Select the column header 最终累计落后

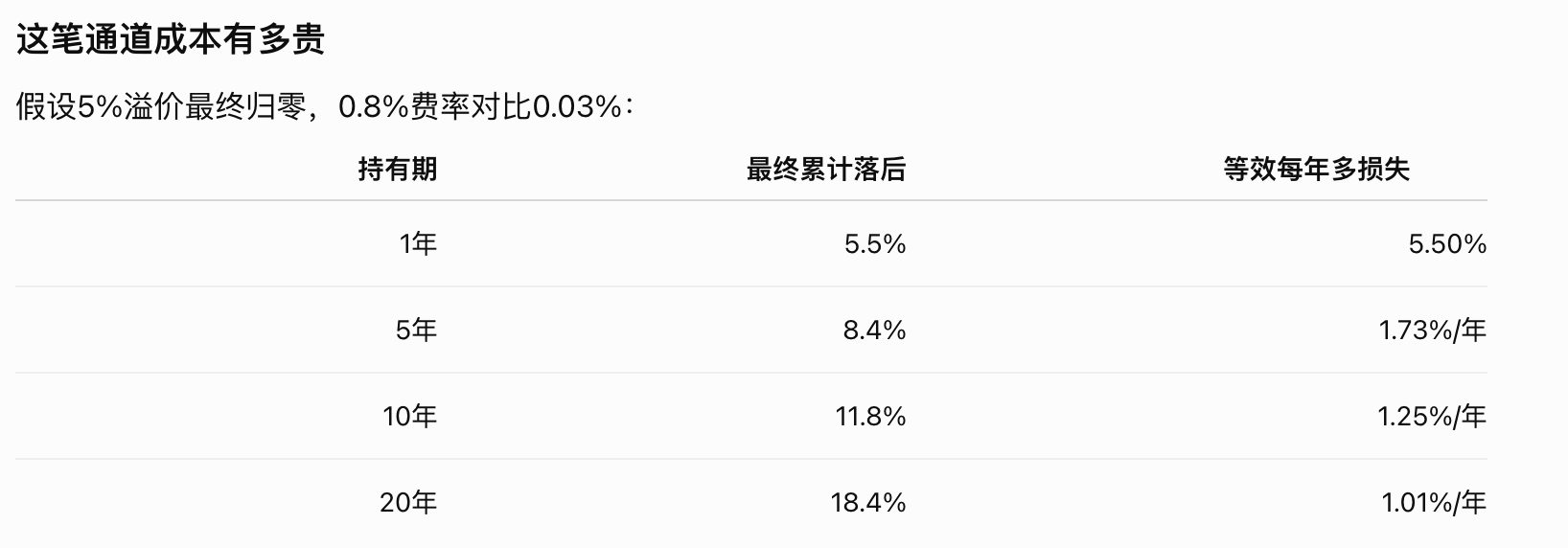click(826, 170)
